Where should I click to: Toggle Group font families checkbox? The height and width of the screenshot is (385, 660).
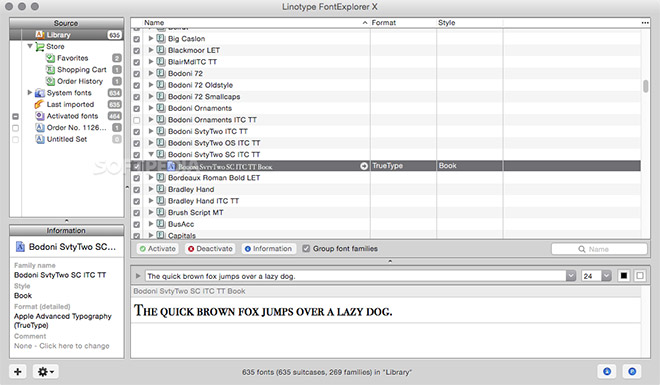click(x=306, y=249)
